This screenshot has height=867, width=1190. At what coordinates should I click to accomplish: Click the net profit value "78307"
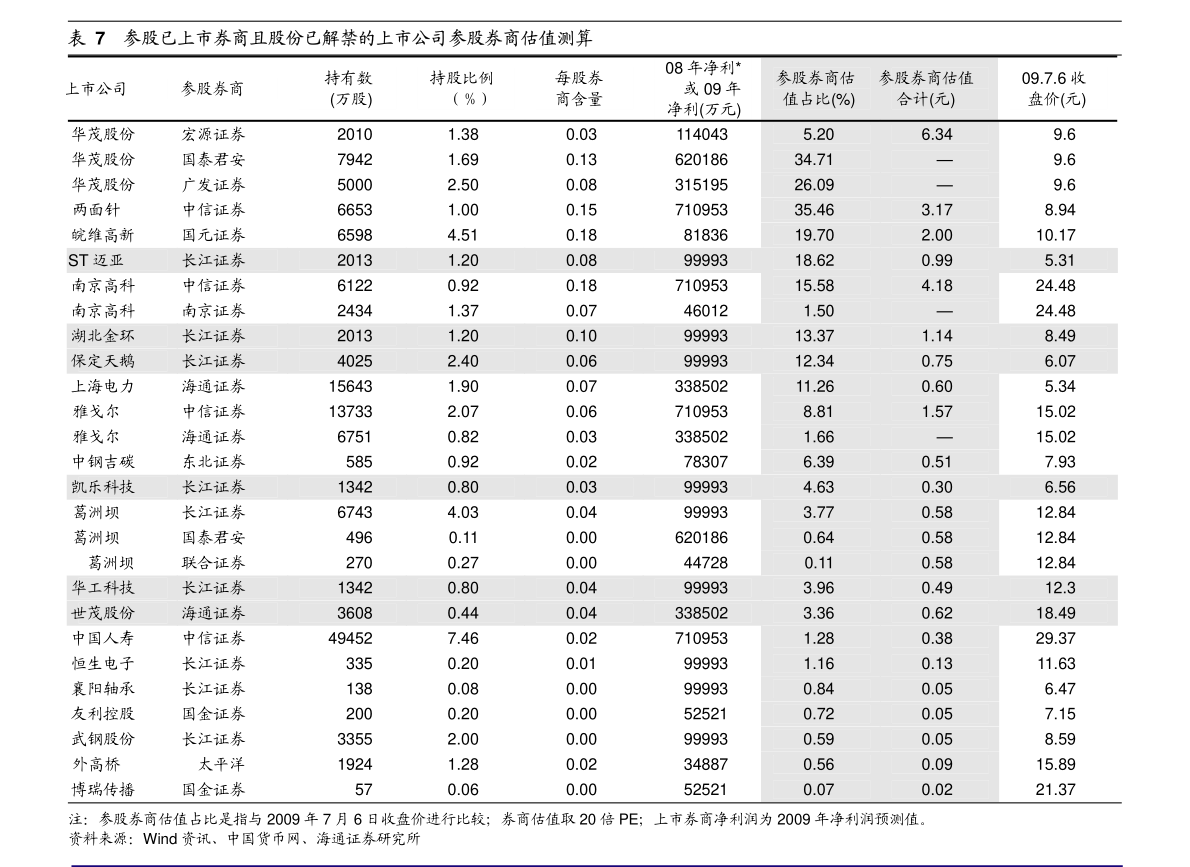pyautogui.click(x=705, y=462)
